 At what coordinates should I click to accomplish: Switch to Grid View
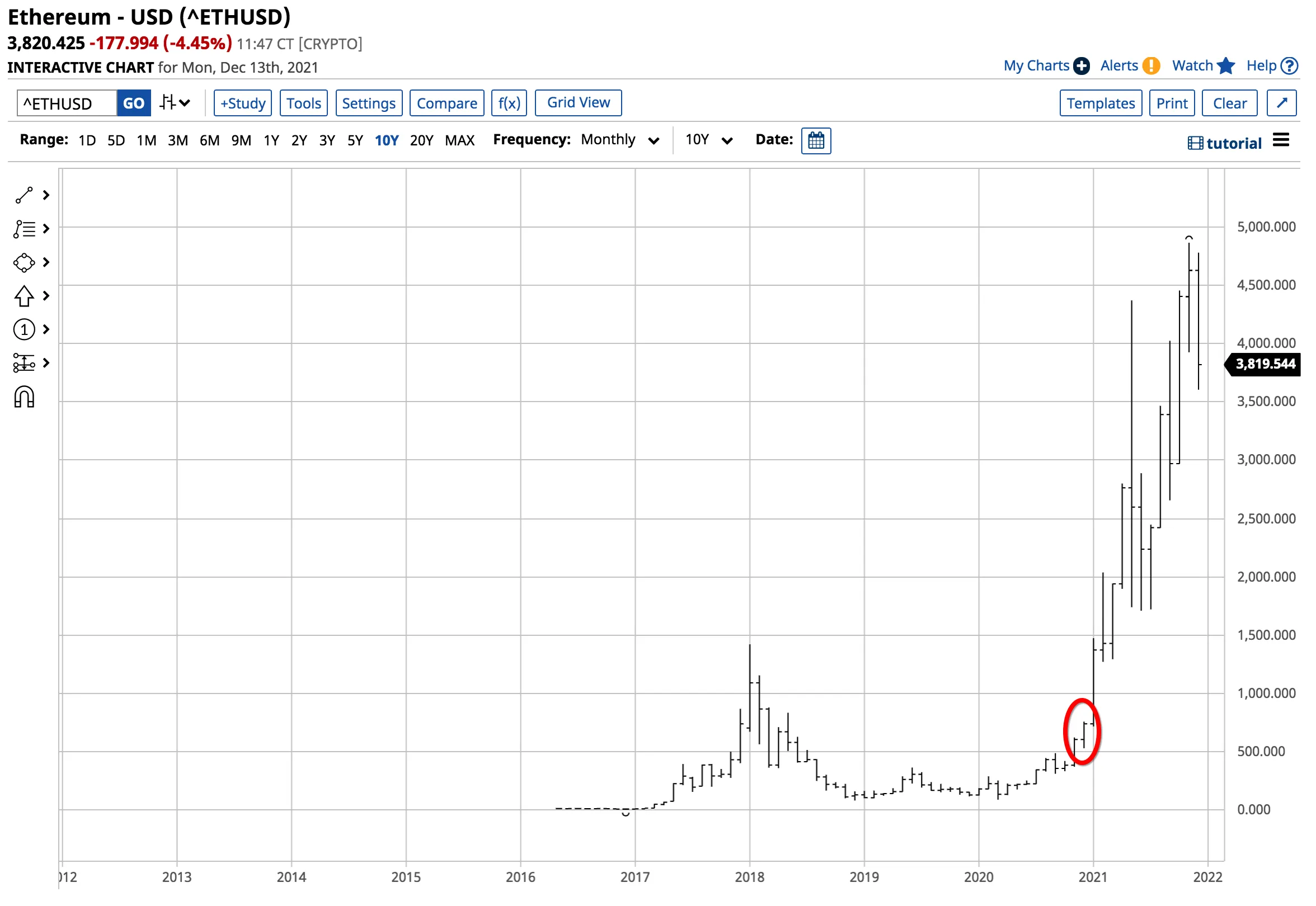click(579, 103)
